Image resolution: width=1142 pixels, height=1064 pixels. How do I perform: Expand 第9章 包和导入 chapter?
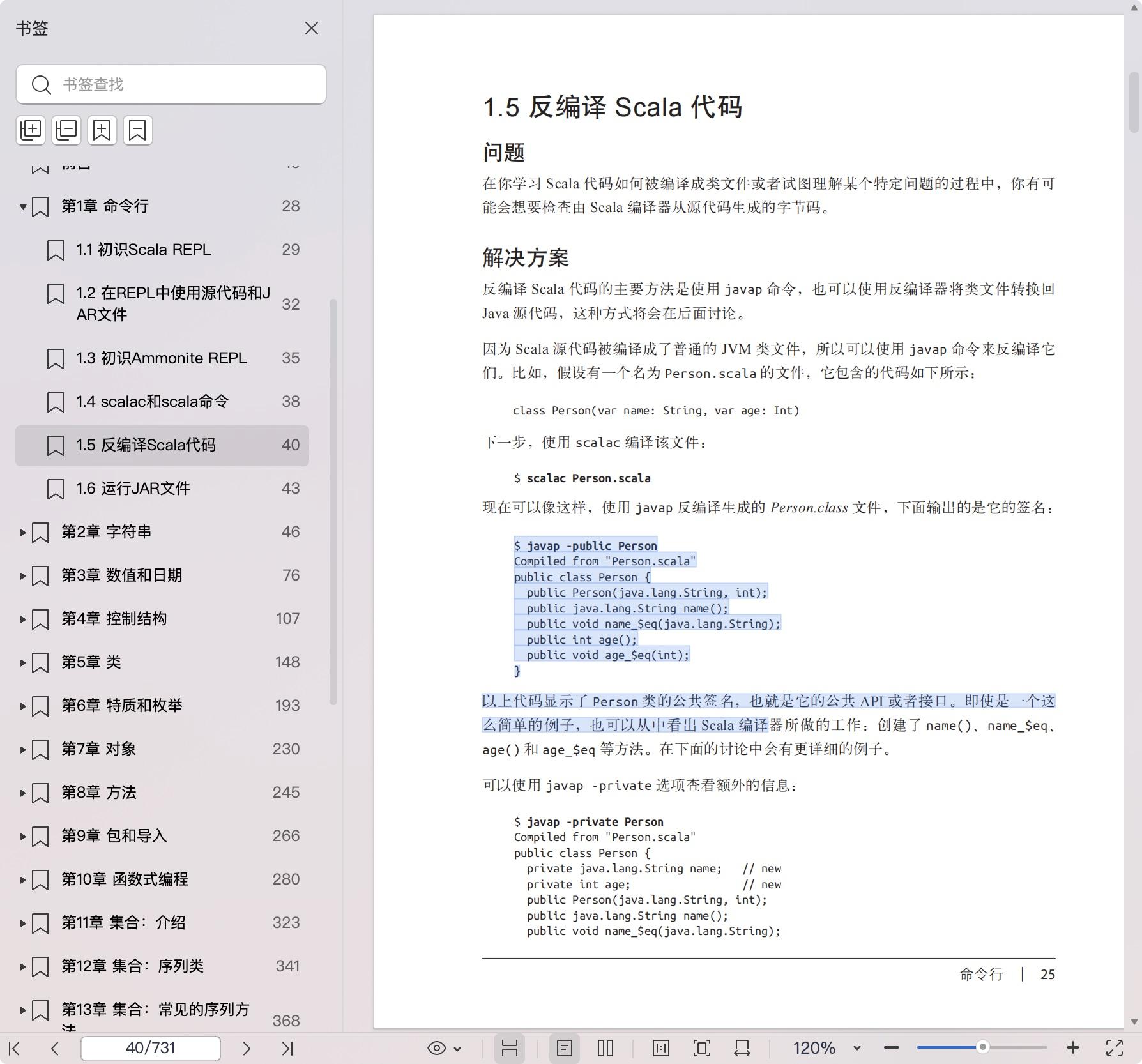click(x=23, y=836)
